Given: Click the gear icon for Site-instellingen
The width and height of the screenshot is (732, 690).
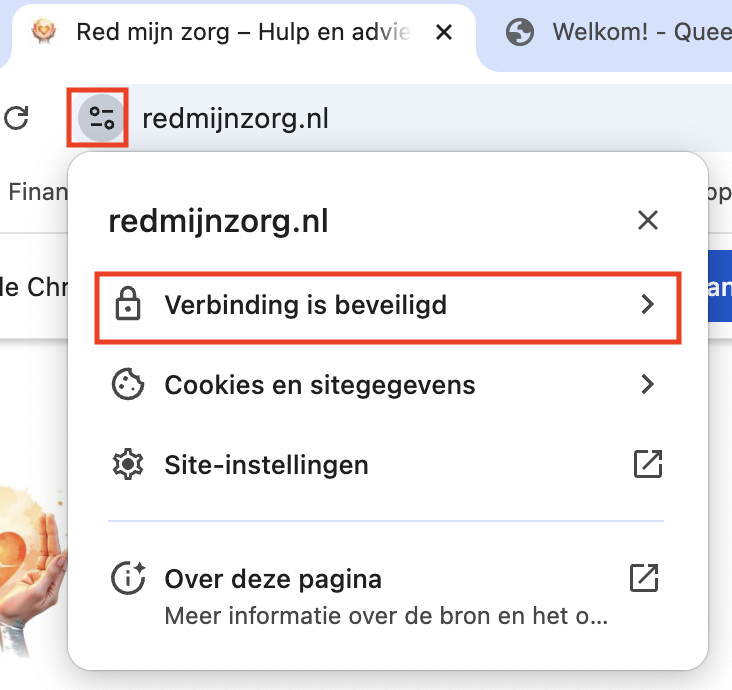Looking at the screenshot, I should (127, 465).
